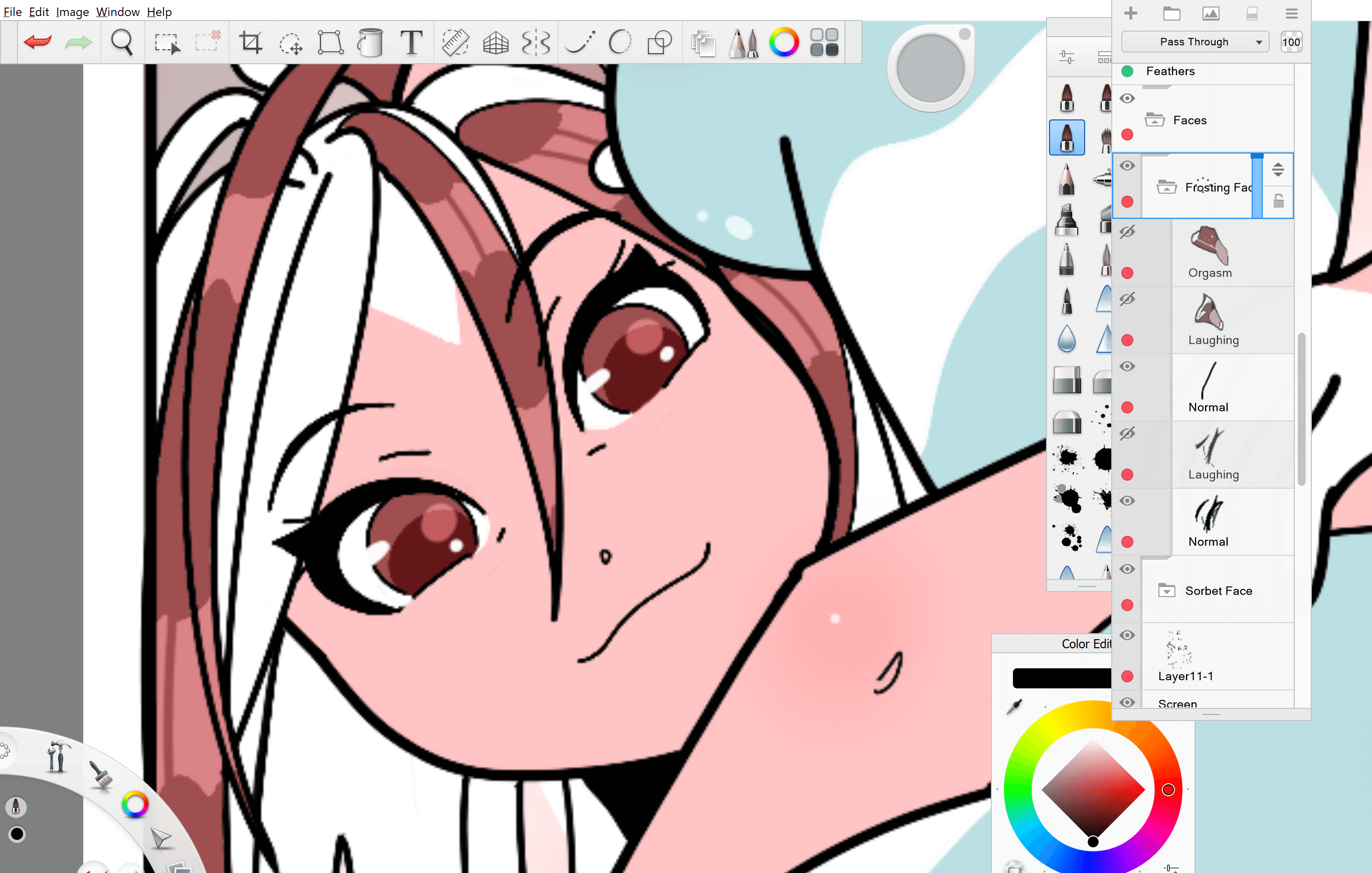Image resolution: width=1372 pixels, height=873 pixels.
Task: Activate the Text tool
Action: click(x=411, y=42)
